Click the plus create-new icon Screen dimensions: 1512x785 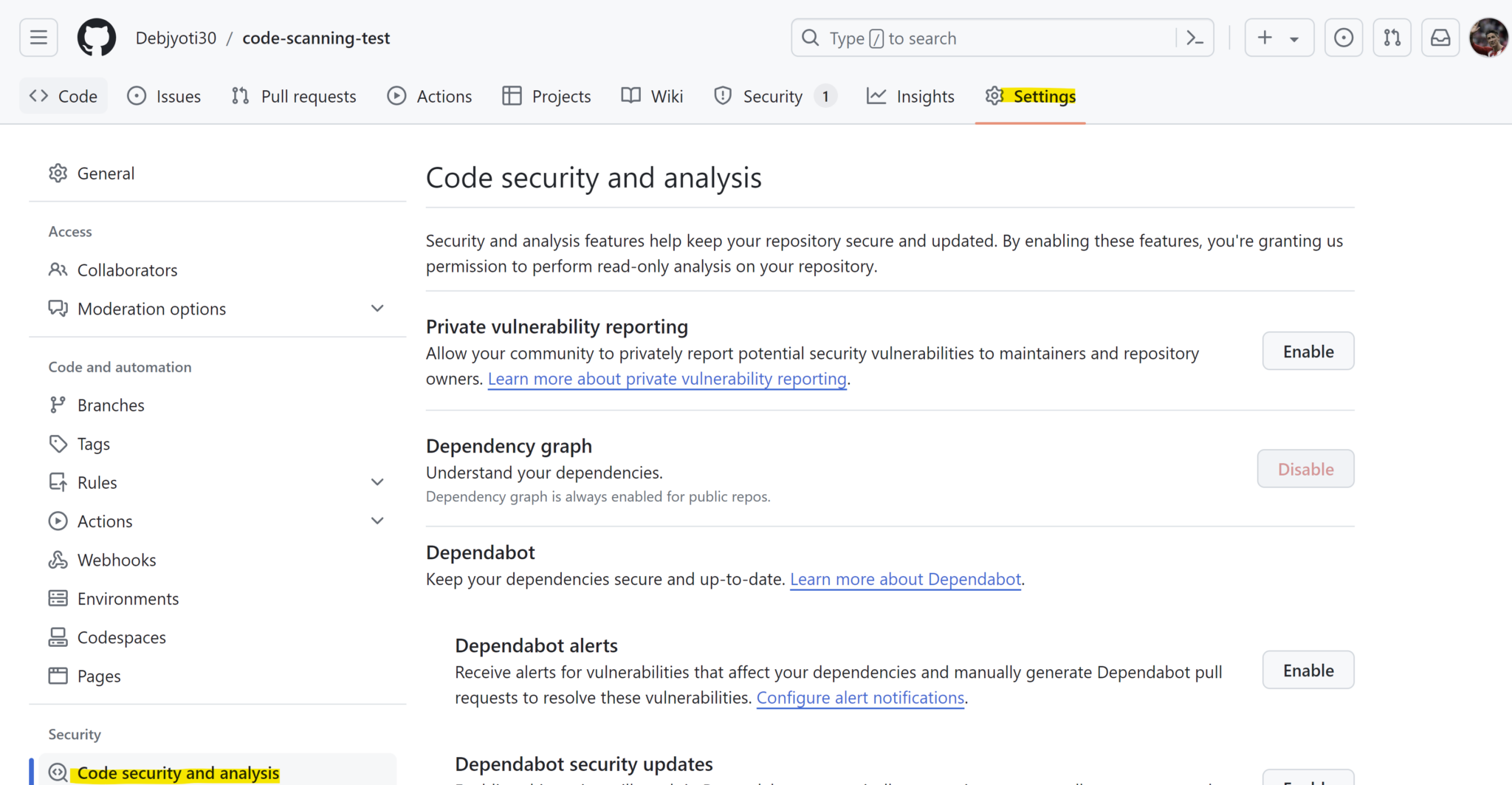pyautogui.click(x=1265, y=38)
